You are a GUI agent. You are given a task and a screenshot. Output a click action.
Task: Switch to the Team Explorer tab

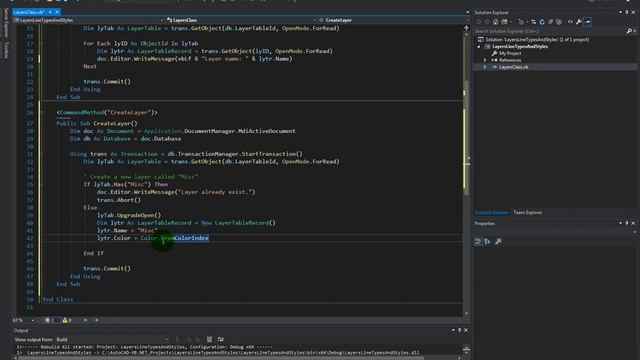click(527, 212)
